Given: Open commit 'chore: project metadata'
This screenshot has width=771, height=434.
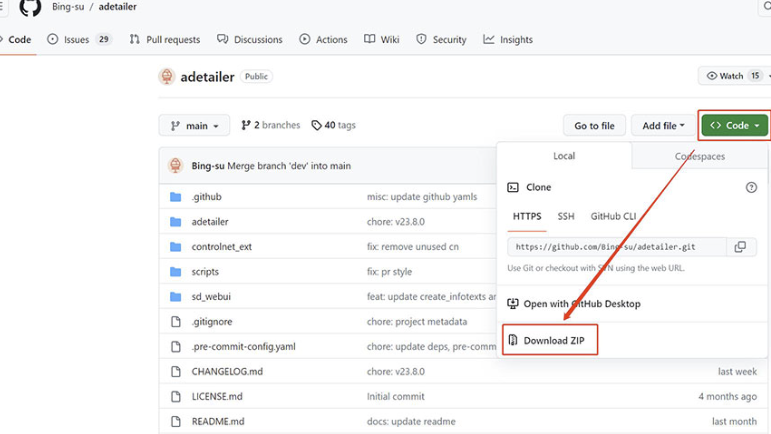Looking at the screenshot, I should tap(417, 322).
